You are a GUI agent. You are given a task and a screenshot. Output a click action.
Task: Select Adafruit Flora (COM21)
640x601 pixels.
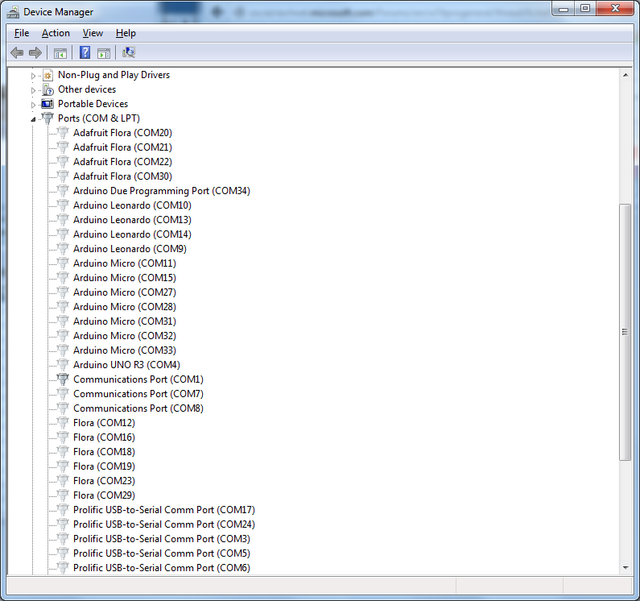pos(122,147)
